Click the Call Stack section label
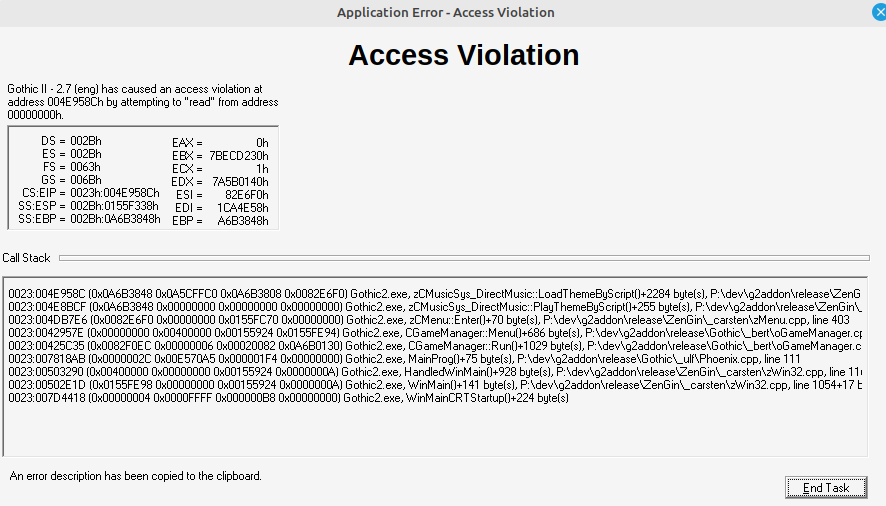Image resolution: width=886 pixels, height=506 pixels. (x=26, y=258)
